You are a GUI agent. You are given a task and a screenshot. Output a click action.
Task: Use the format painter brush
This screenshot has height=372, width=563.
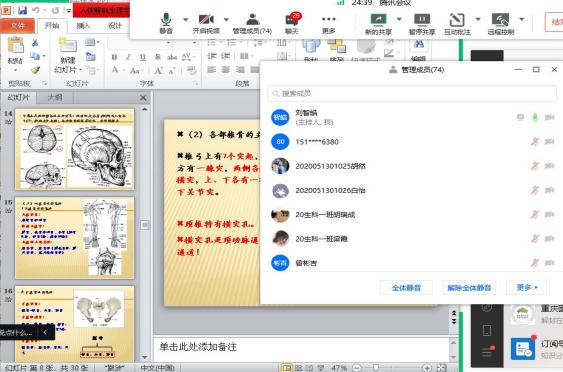pos(35,70)
